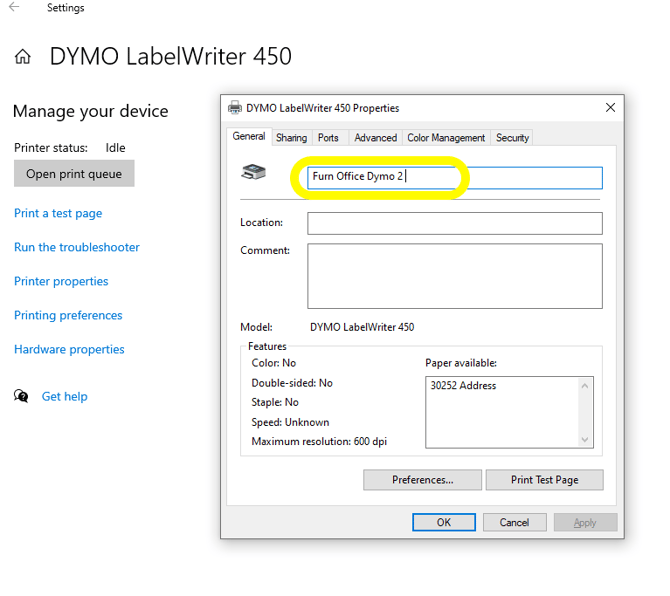Screen dimensions: 670x596
Task: Click the Get help chat icon
Action: tap(21, 396)
